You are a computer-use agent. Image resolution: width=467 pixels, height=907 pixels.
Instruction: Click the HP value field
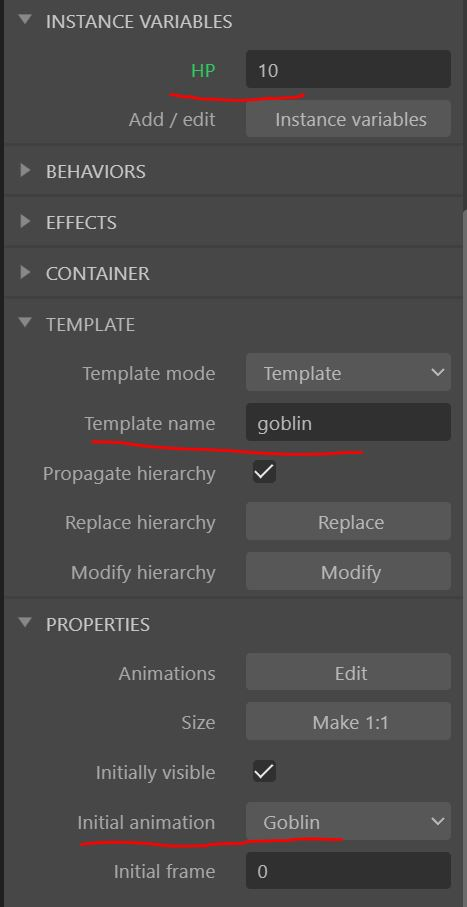(348, 69)
